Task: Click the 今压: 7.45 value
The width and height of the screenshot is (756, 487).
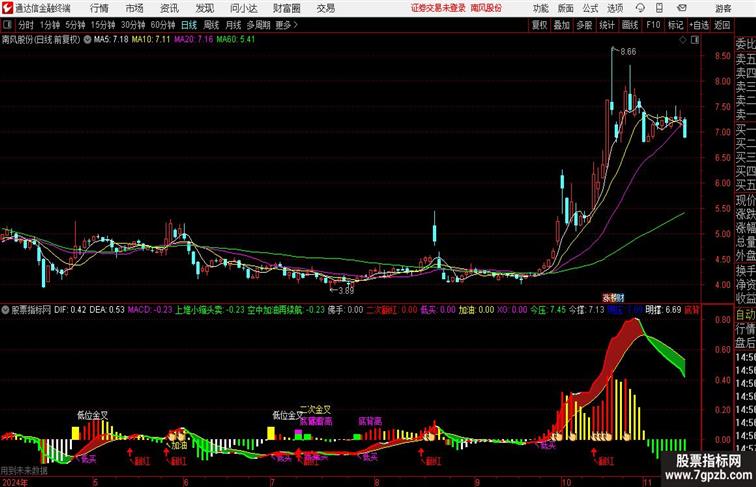Action: click(548, 310)
